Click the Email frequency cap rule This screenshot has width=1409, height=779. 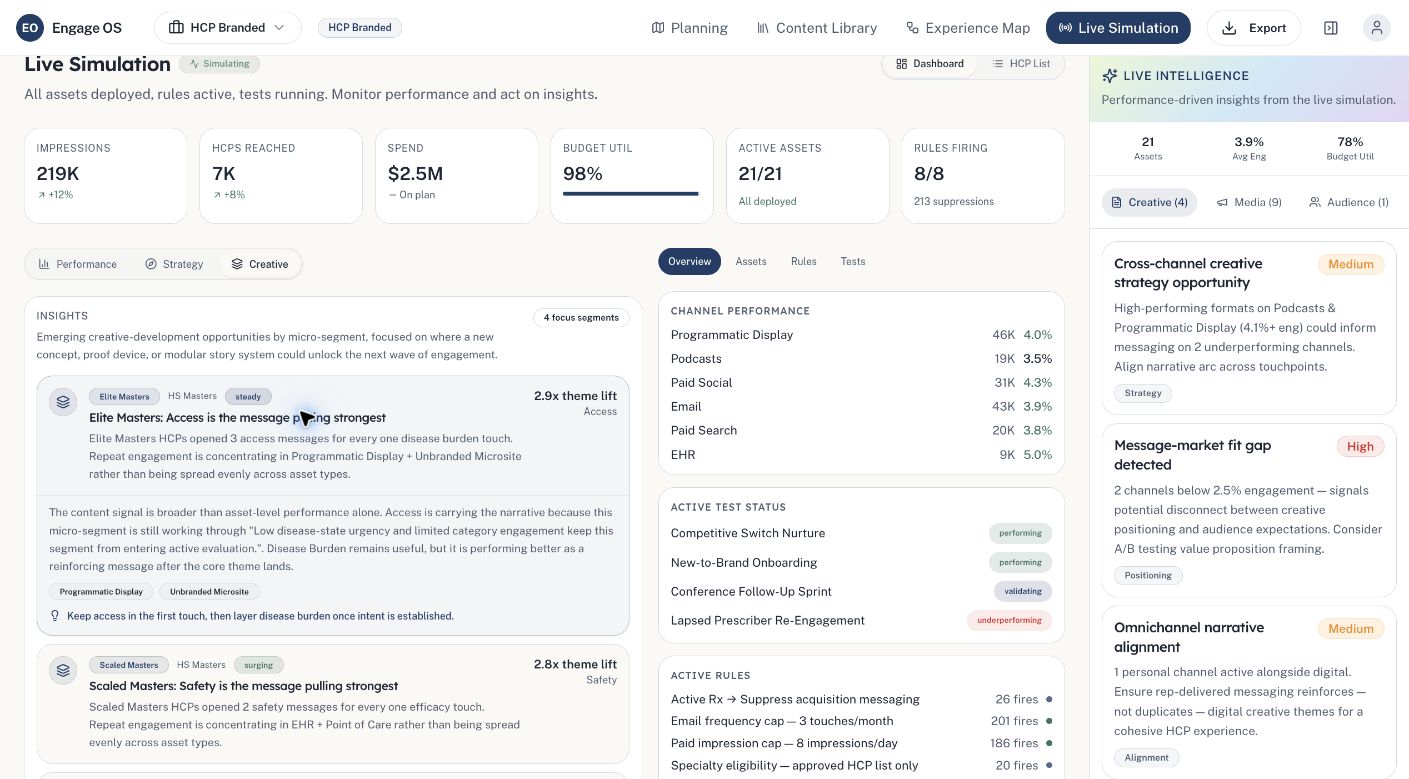(x=861, y=721)
